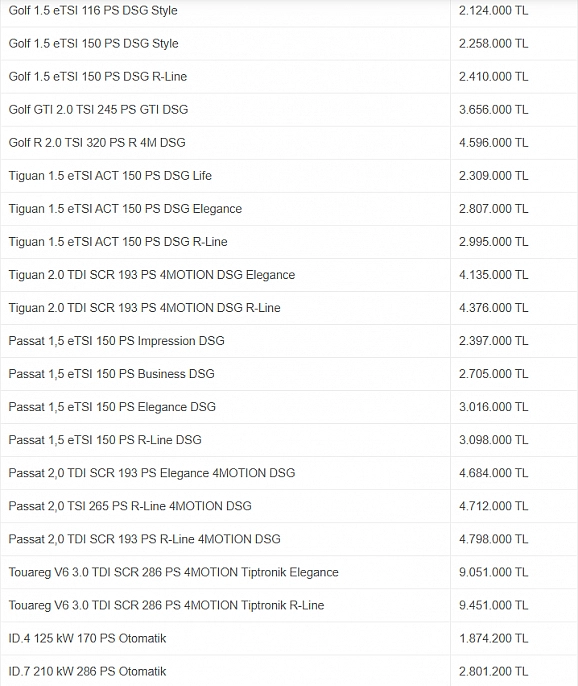The image size is (578, 686).
Task: Click the Tiguan 1.5 eTSI DSG Elegance text
Action: tap(125, 209)
